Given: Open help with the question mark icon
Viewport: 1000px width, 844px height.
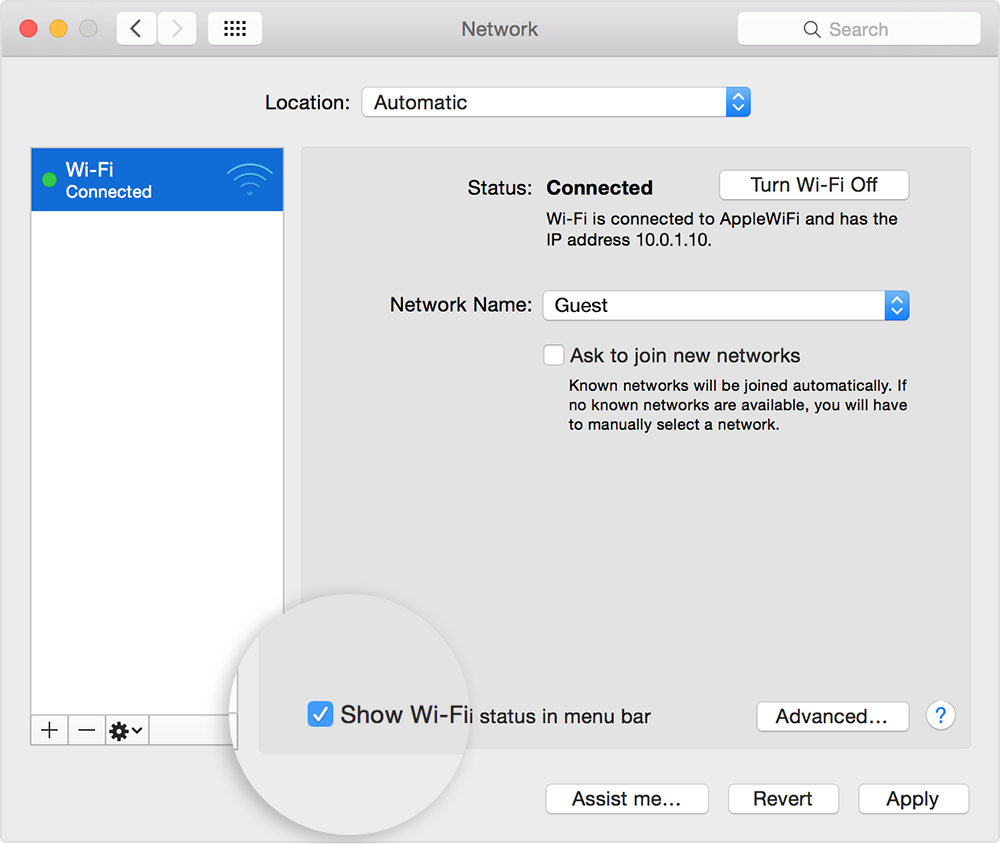Looking at the screenshot, I should point(940,715).
